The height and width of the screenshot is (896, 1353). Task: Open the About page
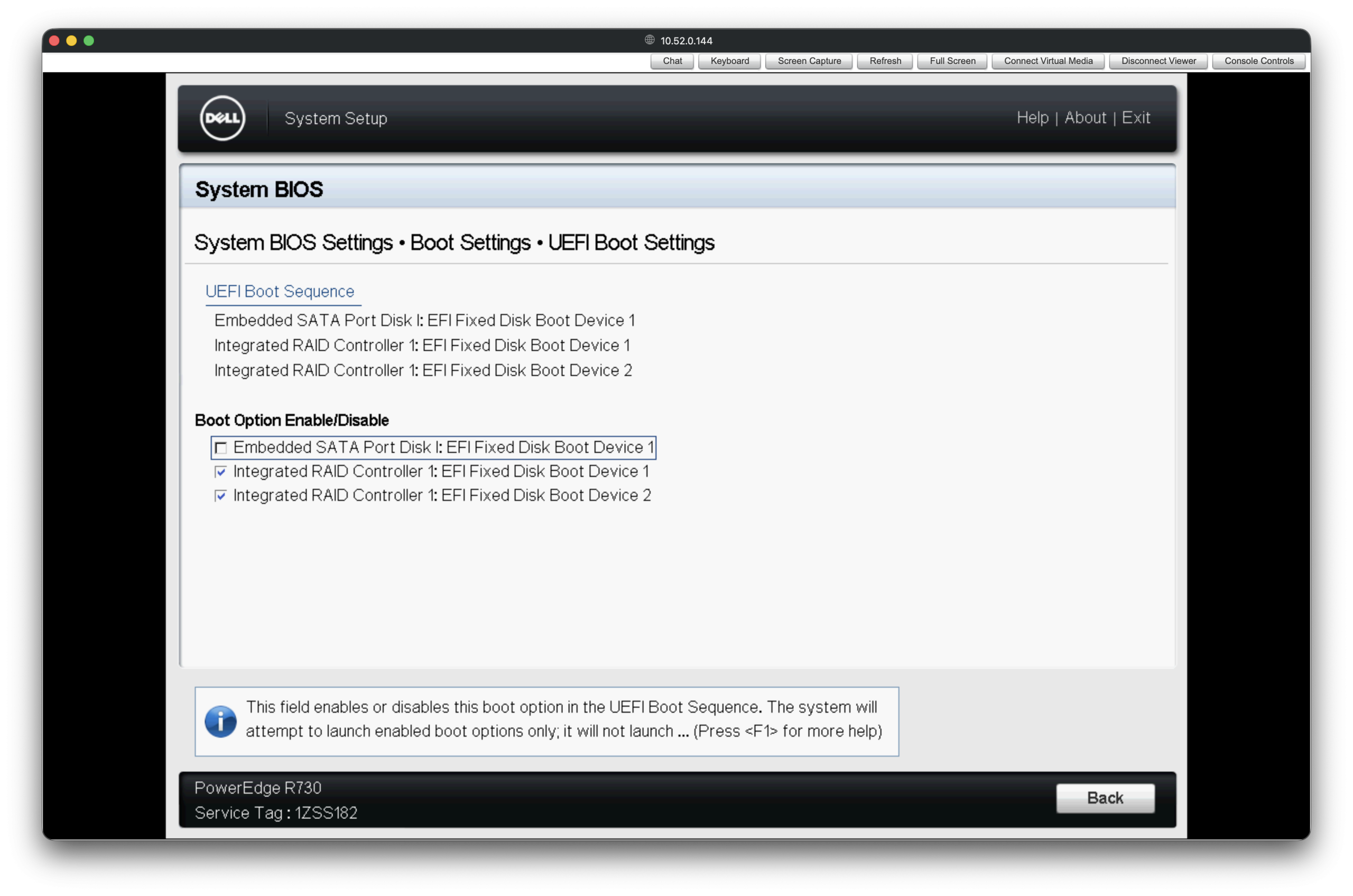(1085, 118)
